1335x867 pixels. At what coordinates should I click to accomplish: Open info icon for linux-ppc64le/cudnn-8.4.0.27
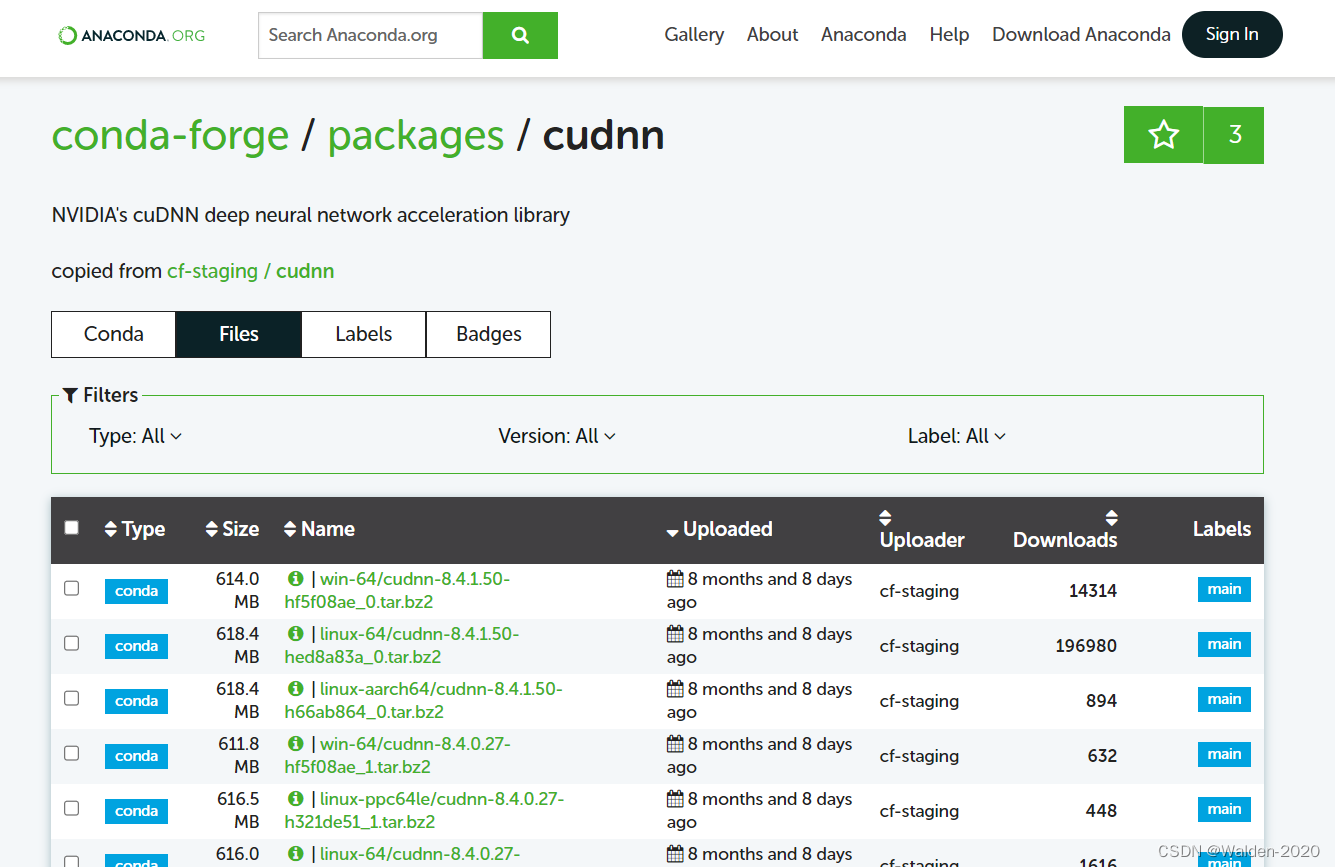tap(295, 799)
